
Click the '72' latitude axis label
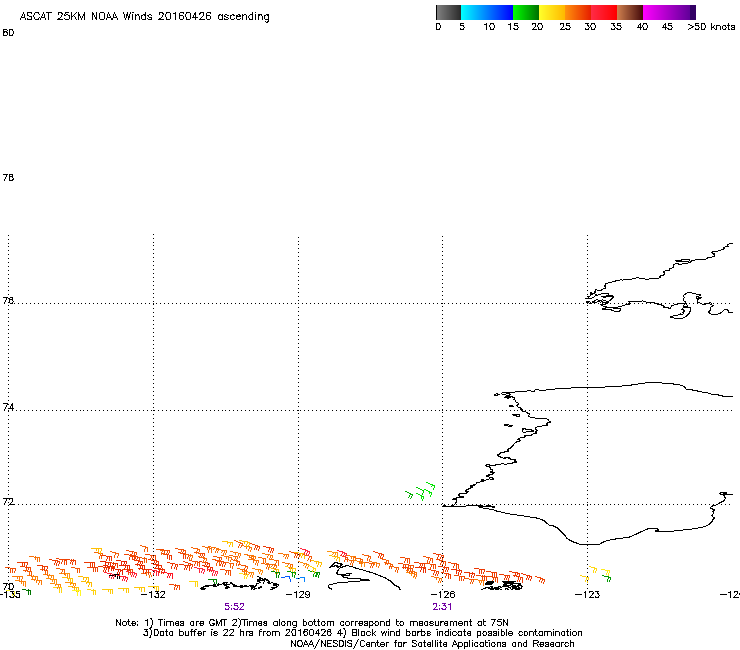(x=8, y=502)
